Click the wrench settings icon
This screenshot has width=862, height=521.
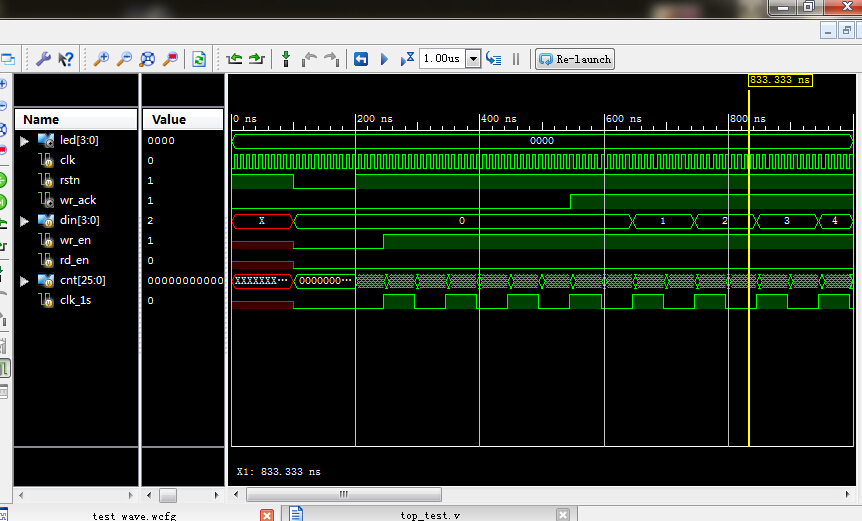click(x=43, y=59)
